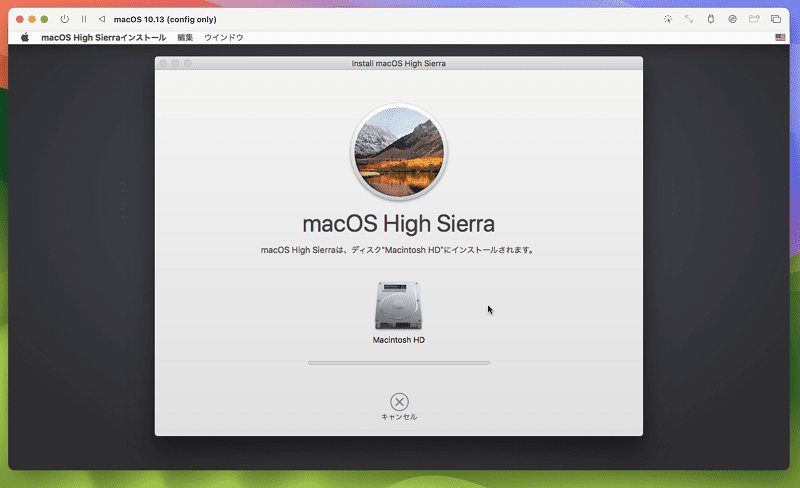This screenshot has height=488, width=800.
Task: Toggle capture mouse cursor icon
Action: tap(668, 19)
